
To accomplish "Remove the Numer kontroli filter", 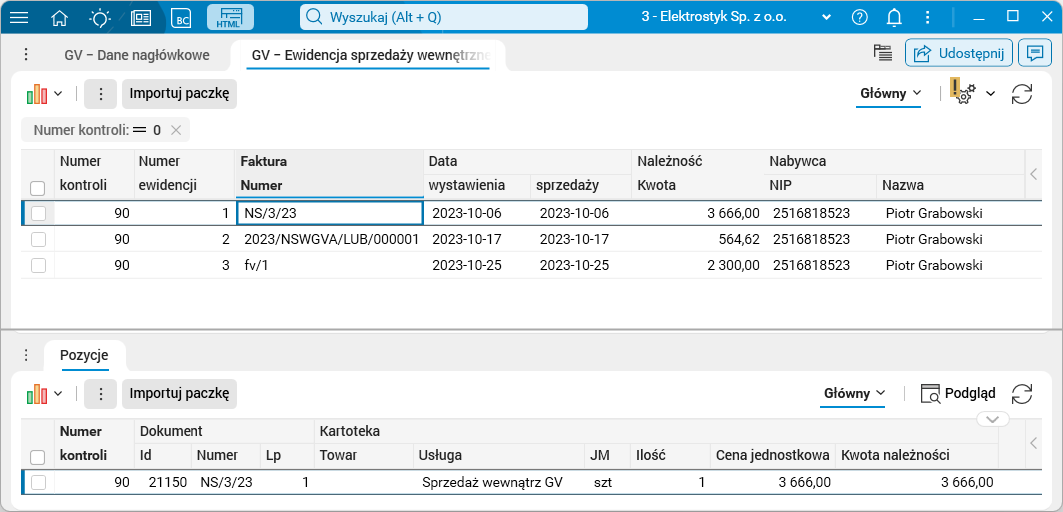I will [176, 130].
